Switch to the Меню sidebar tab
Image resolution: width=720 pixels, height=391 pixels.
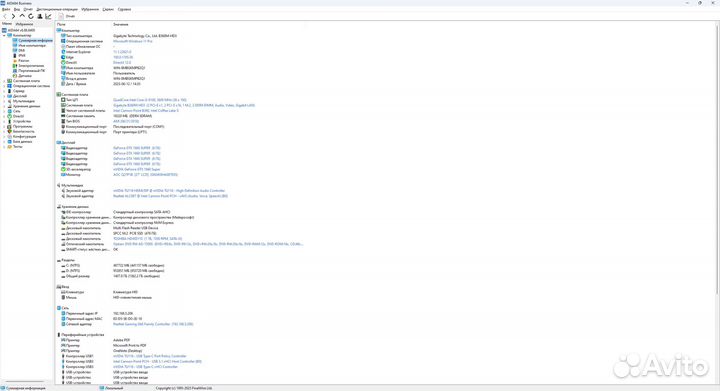[x=7, y=23]
